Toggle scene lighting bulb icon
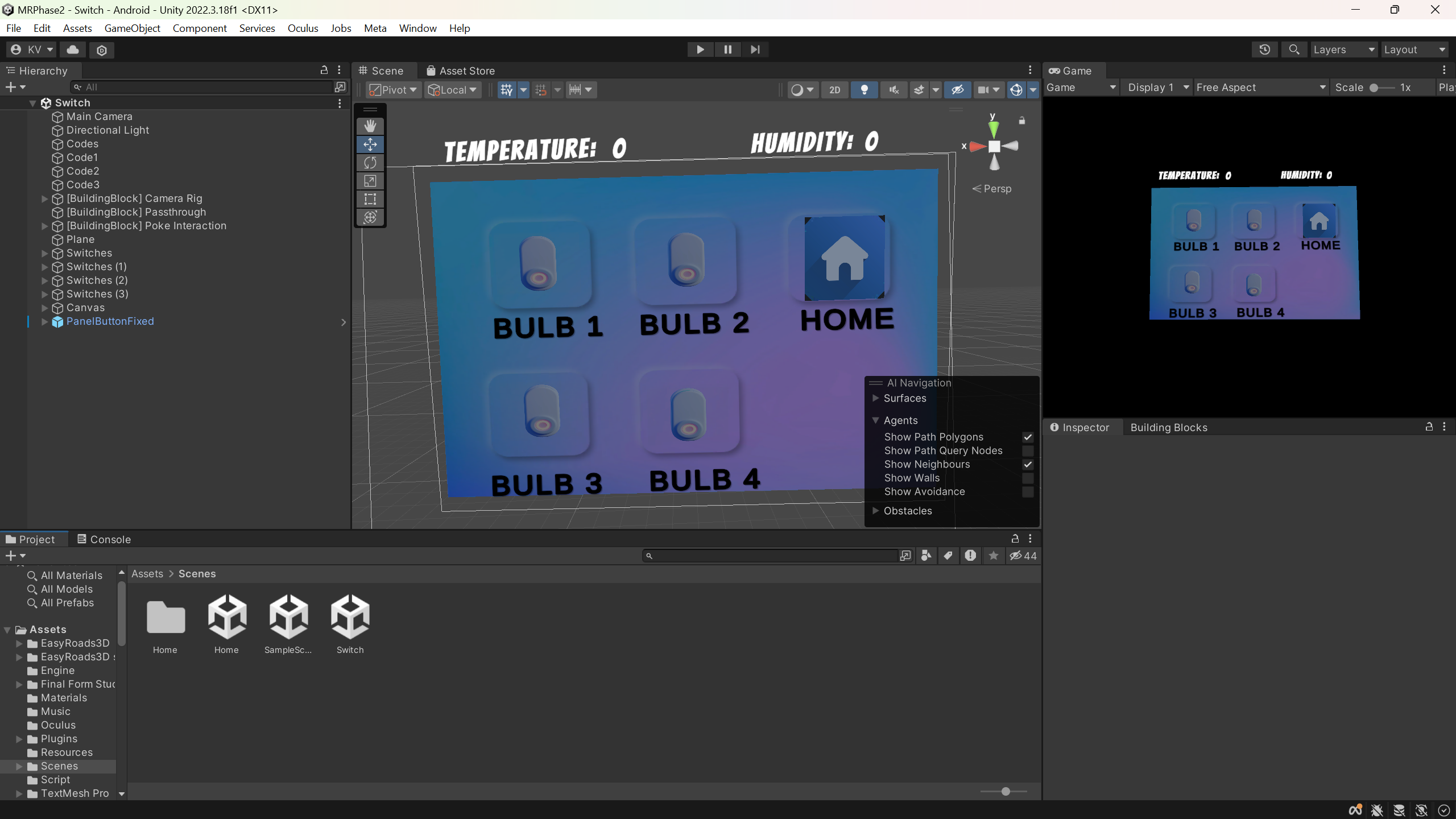Image resolution: width=1456 pixels, height=819 pixels. (864, 90)
